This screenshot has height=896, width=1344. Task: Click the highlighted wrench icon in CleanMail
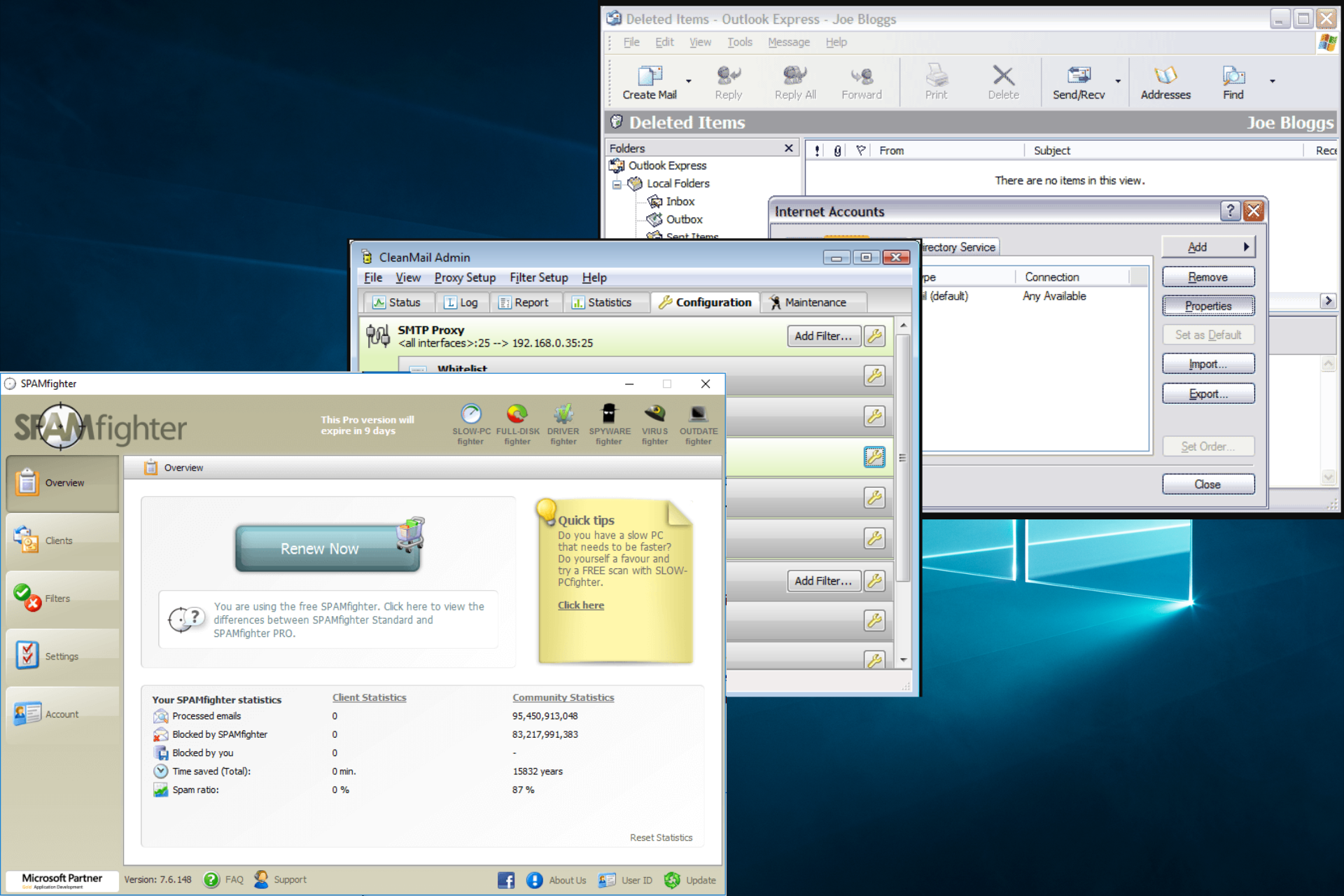click(874, 457)
